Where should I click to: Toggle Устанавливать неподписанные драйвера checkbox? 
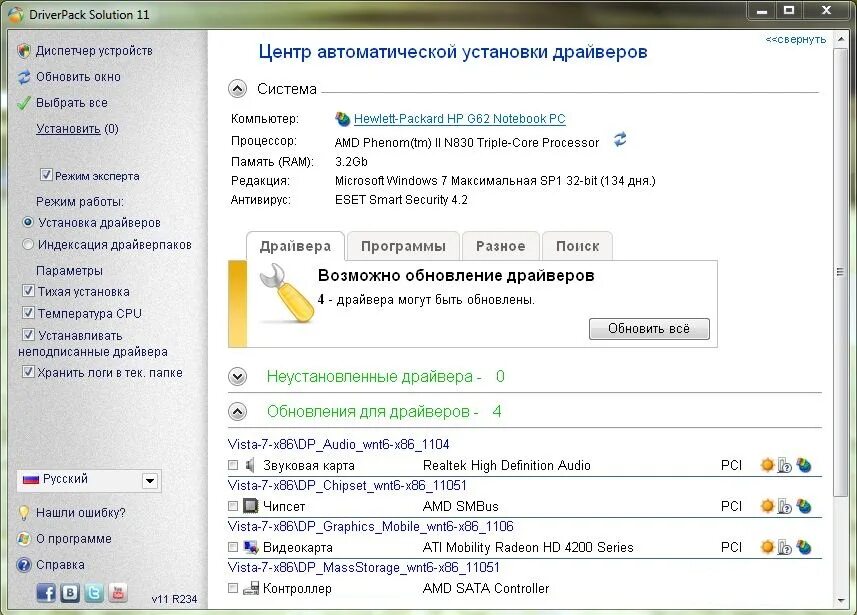click(x=28, y=335)
